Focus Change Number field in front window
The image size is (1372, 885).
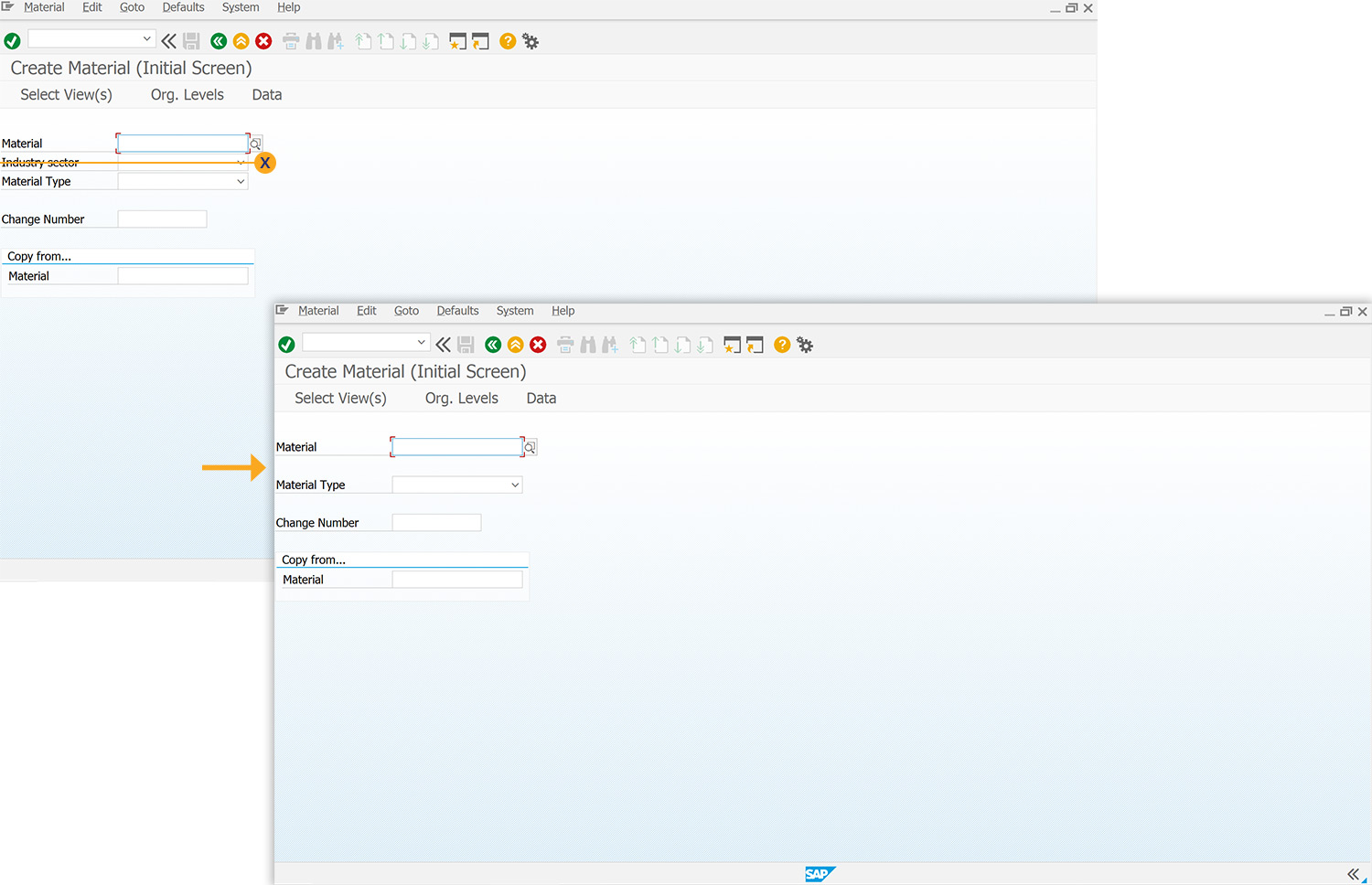[x=436, y=523]
